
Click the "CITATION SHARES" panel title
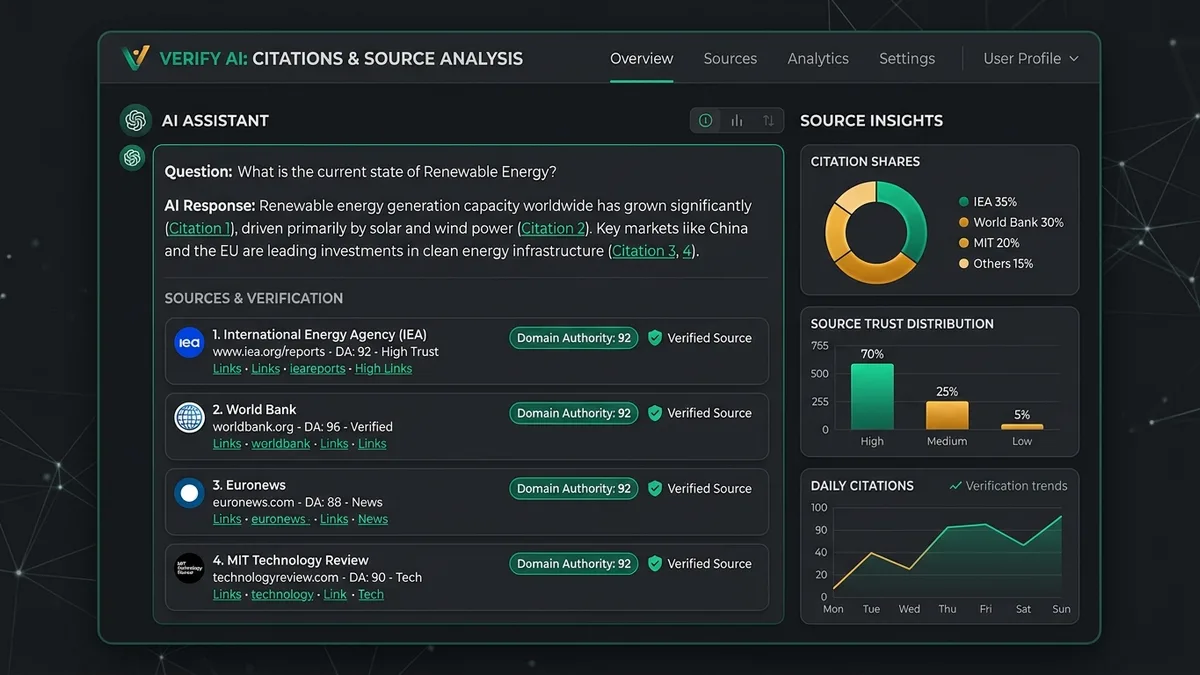tap(865, 162)
